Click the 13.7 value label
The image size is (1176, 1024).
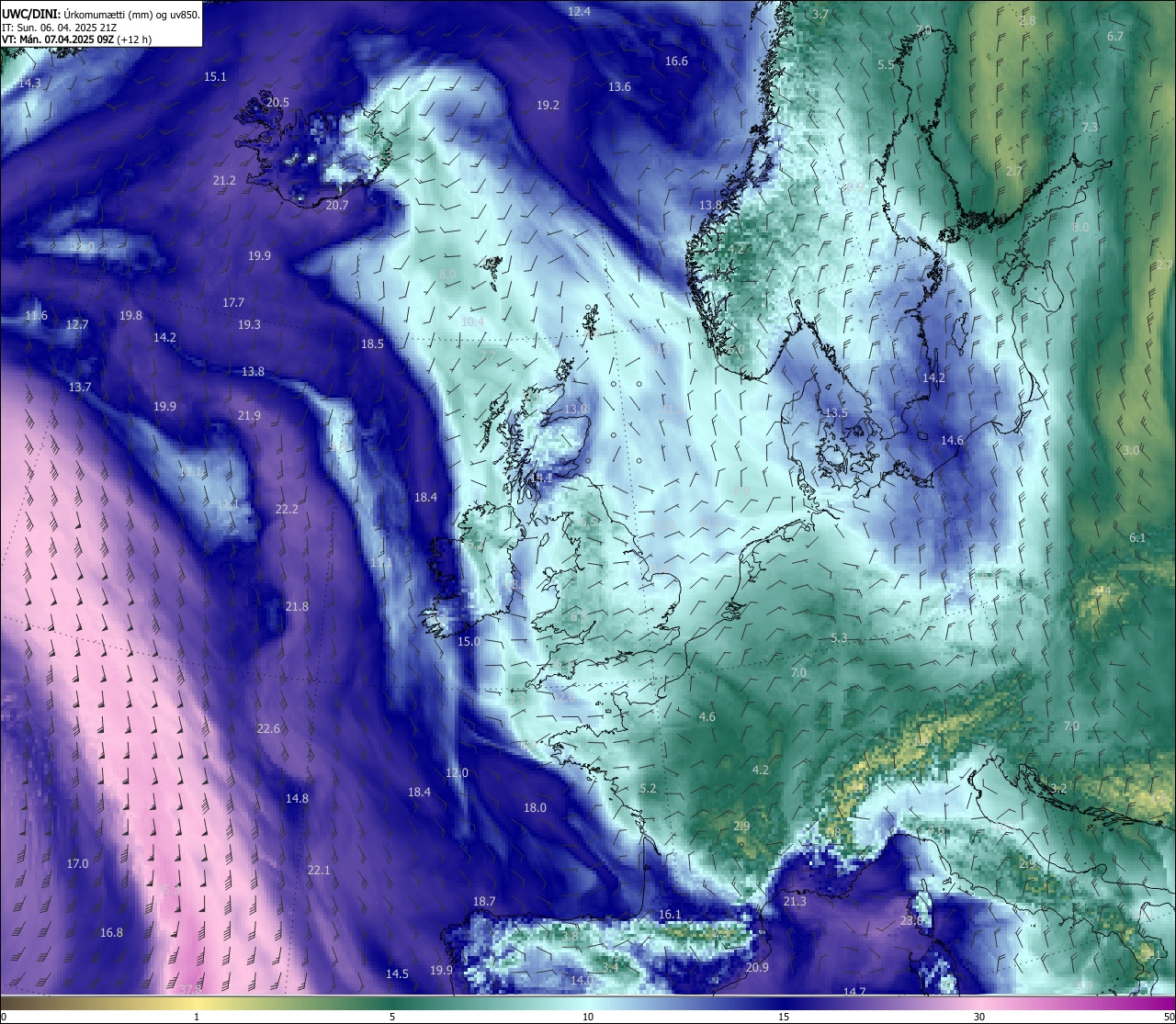[80, 388]
